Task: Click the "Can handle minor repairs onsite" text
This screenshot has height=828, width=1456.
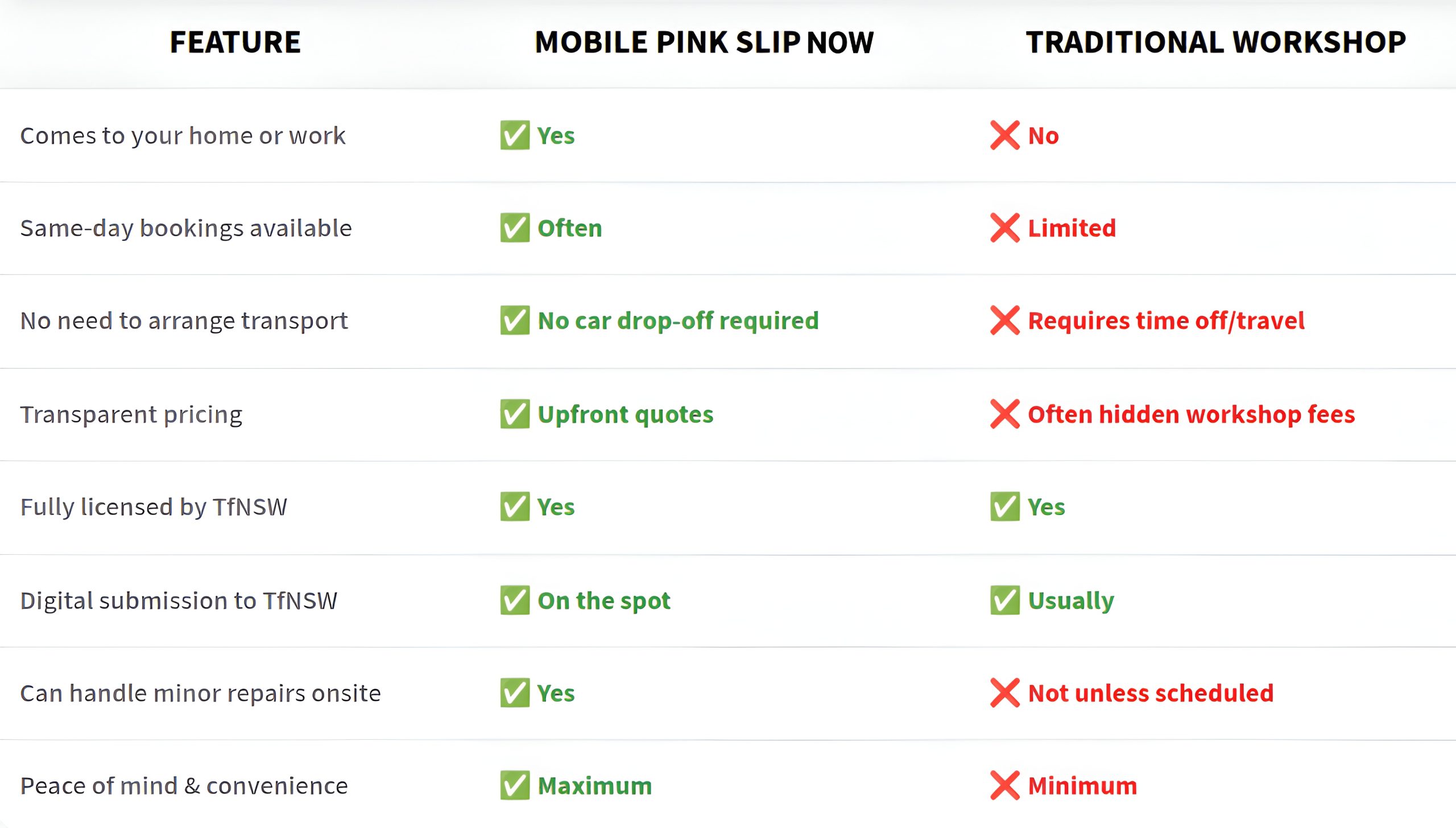Action: pos(200,694)
